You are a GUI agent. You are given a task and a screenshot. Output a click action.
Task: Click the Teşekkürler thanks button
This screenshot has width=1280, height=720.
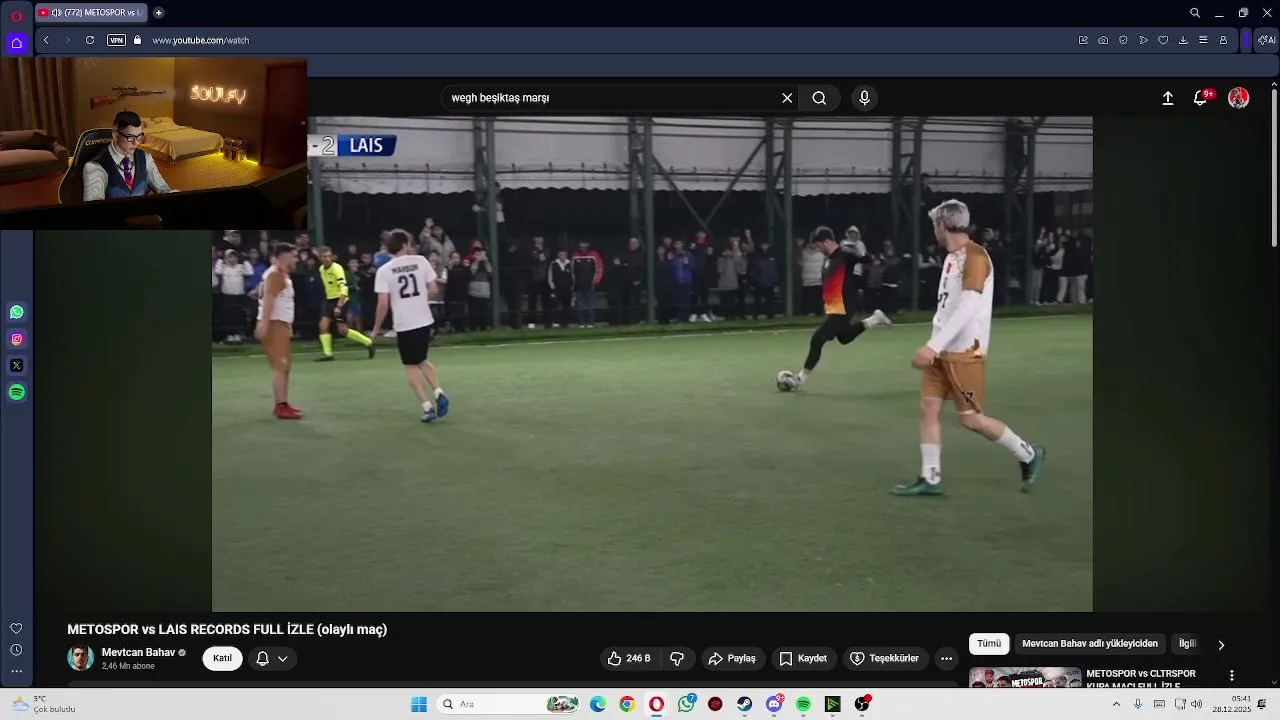coord(885,658)
